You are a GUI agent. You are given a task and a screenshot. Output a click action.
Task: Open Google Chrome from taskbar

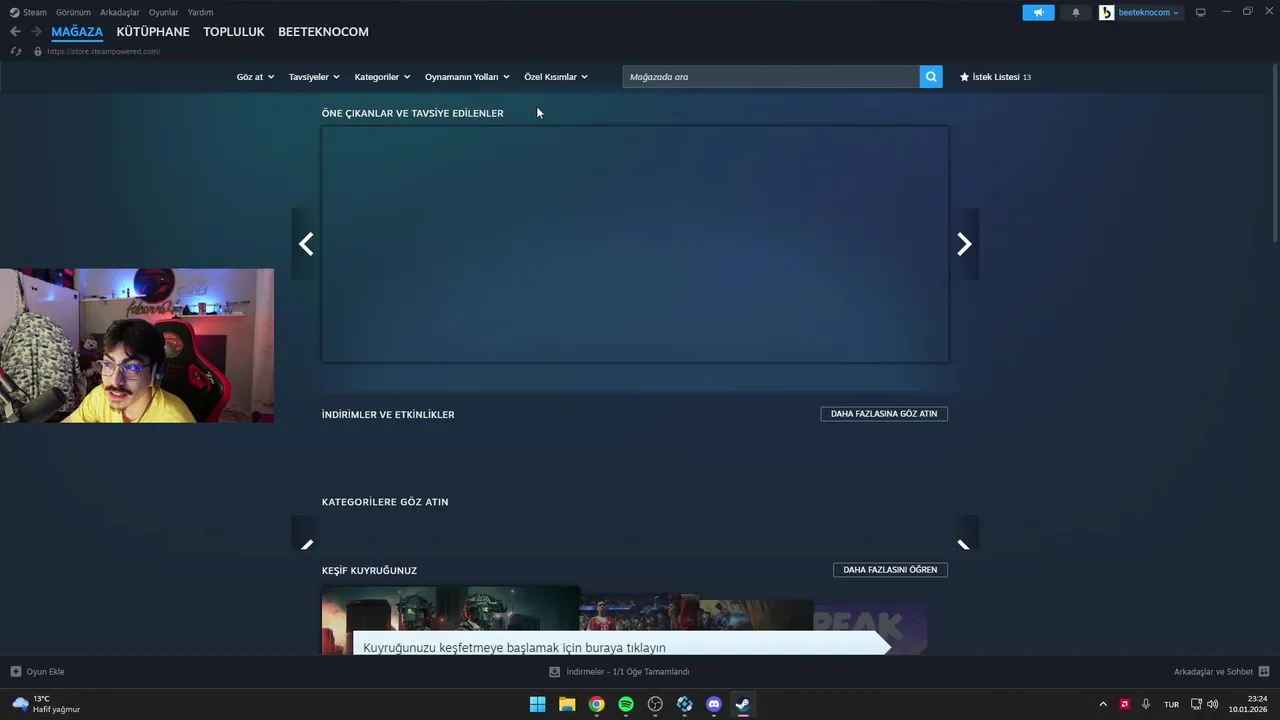pos(596,704)
